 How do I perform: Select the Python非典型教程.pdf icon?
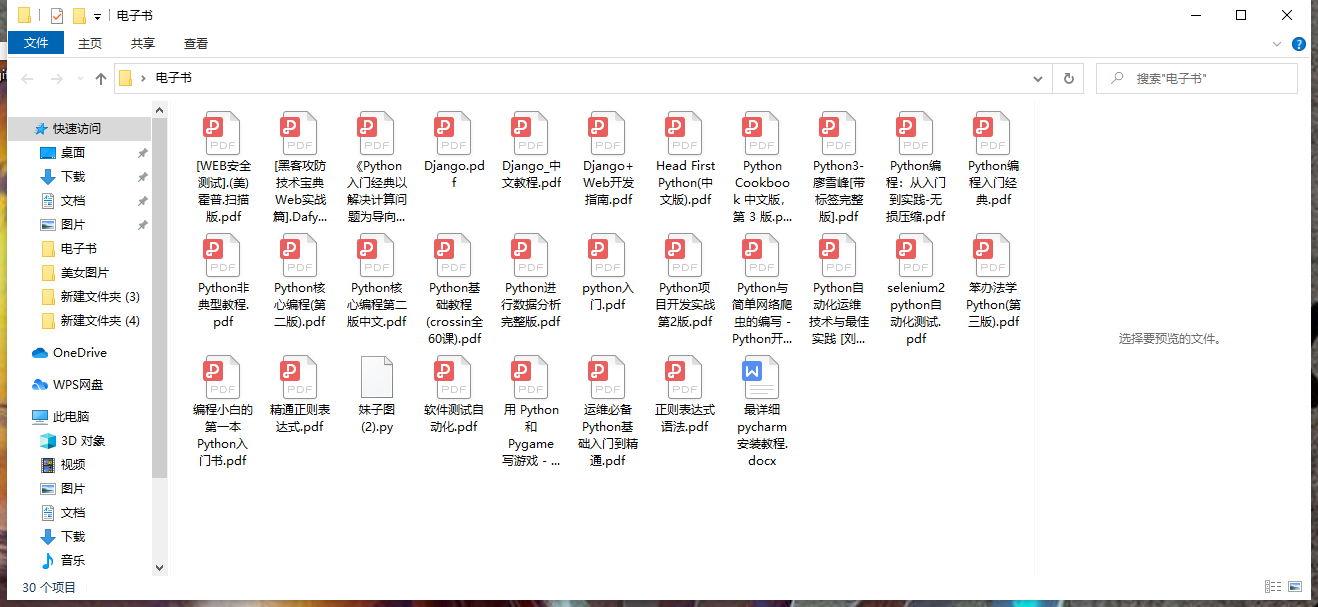tap(223, 255)
